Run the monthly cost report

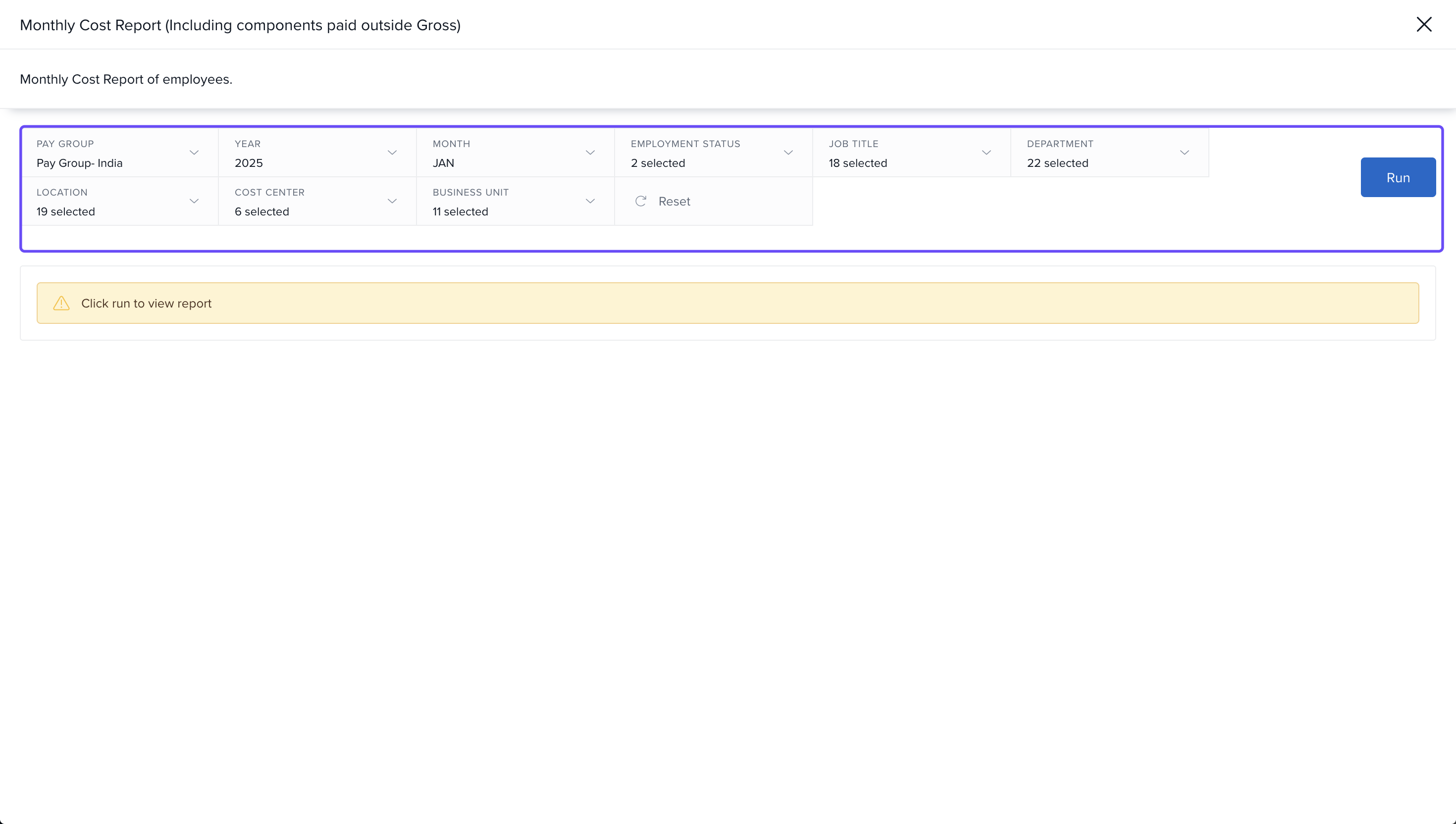1398,178
